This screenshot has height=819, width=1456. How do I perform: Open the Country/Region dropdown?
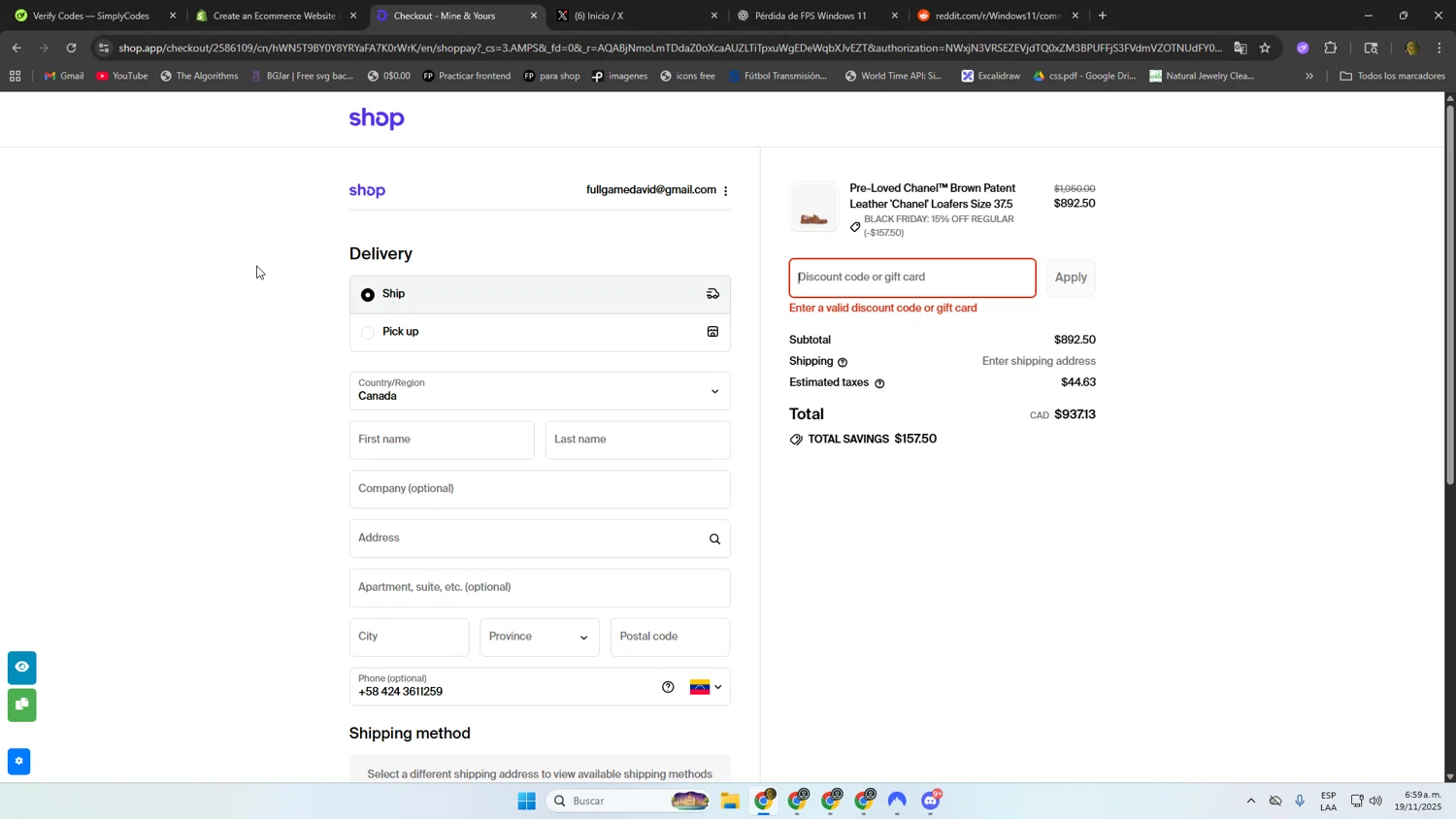click(540, 390)
